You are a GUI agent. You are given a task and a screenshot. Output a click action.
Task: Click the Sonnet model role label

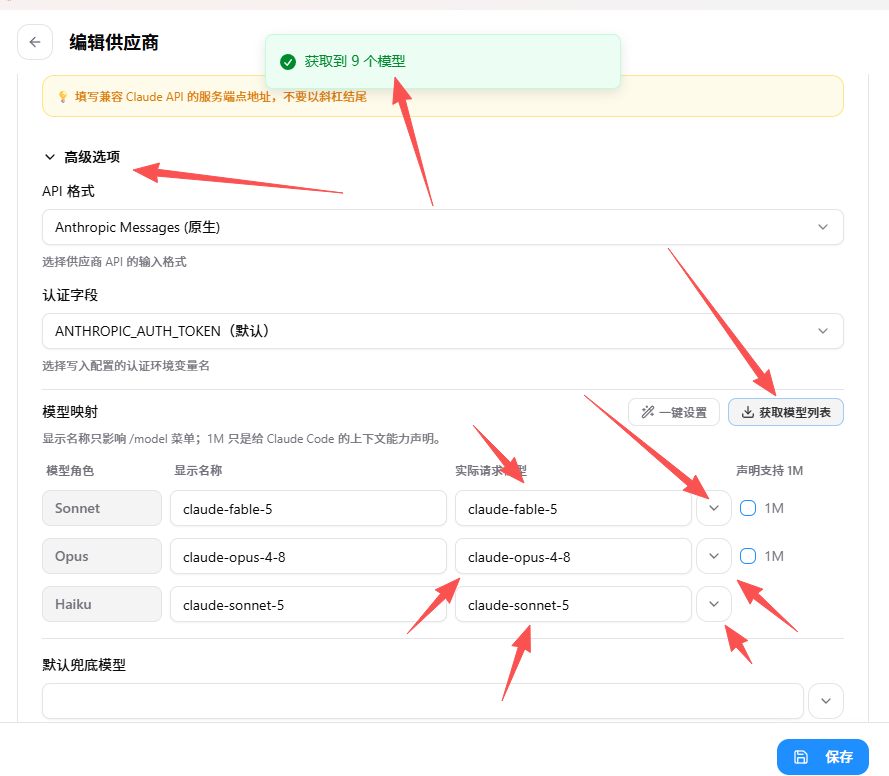point(102,508)
